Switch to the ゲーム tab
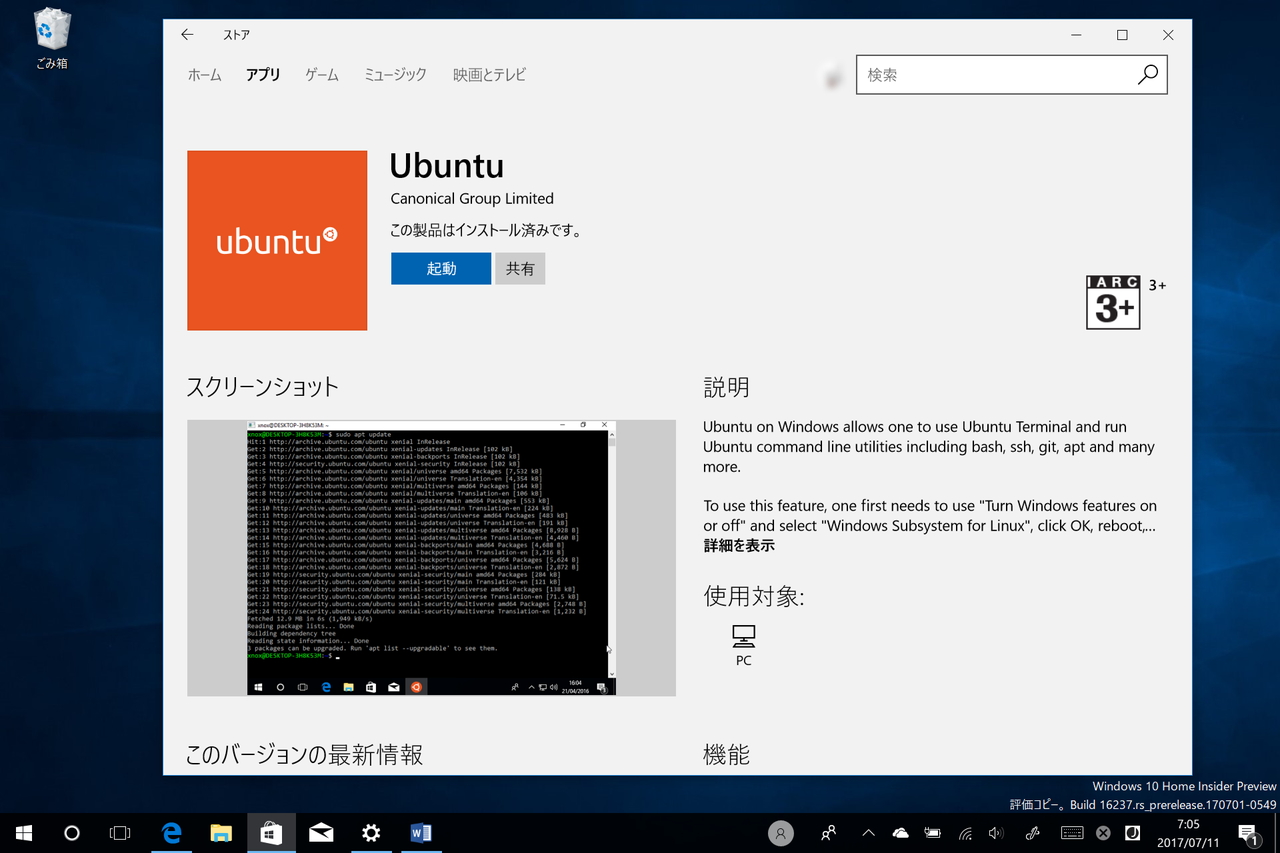This screenshot has width=1280, height=853. point(321,74)
